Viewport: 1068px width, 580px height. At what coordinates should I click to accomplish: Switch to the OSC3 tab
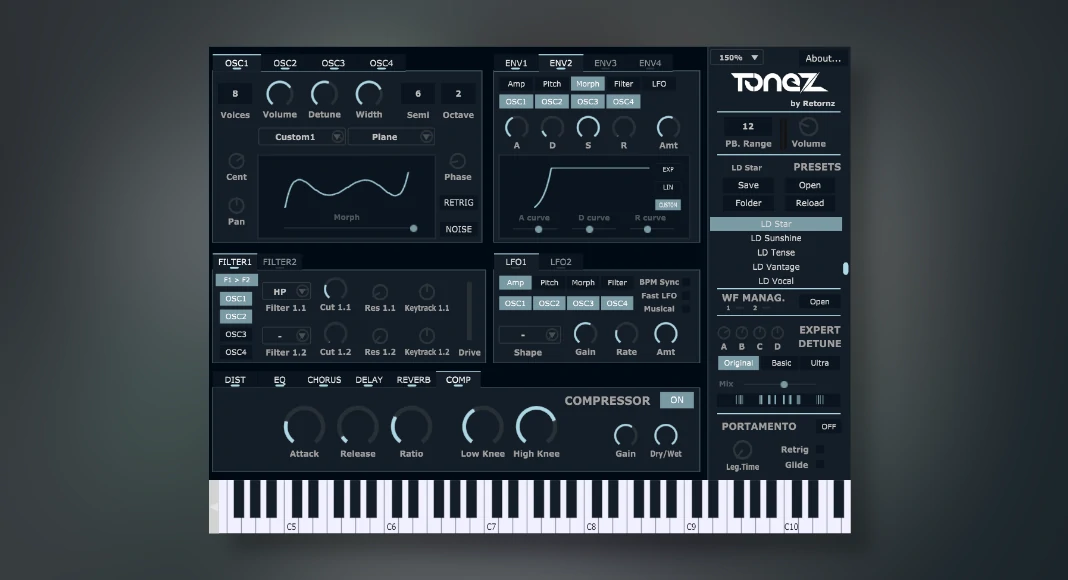click(x=333, y=63)
